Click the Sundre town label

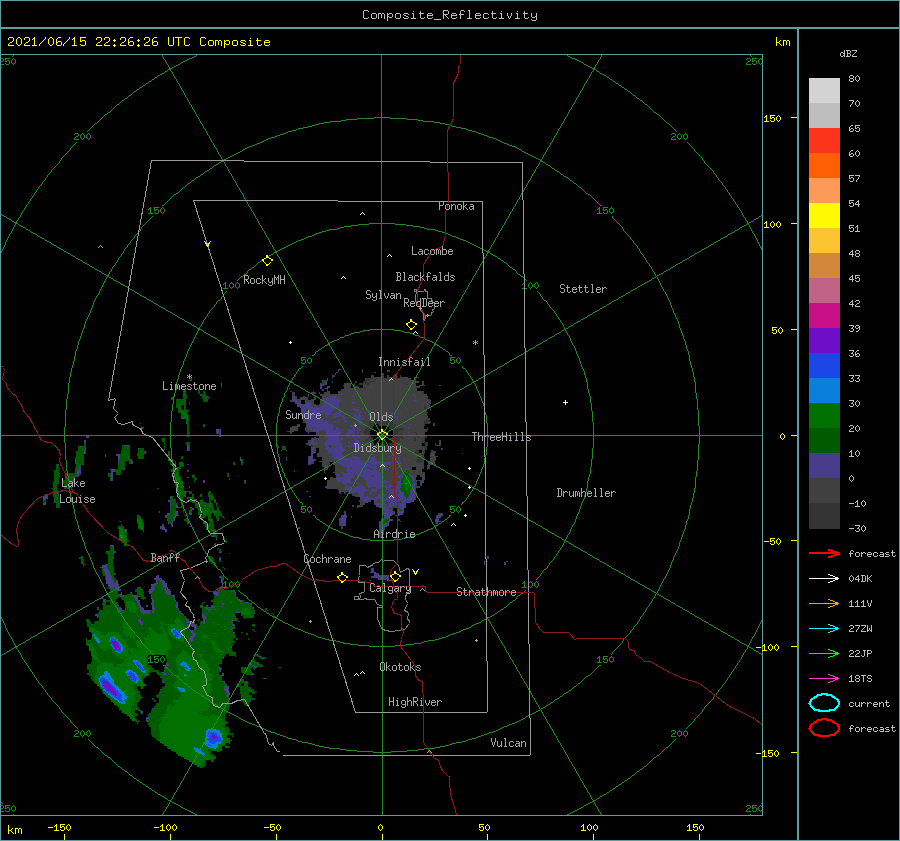[303, 414]
